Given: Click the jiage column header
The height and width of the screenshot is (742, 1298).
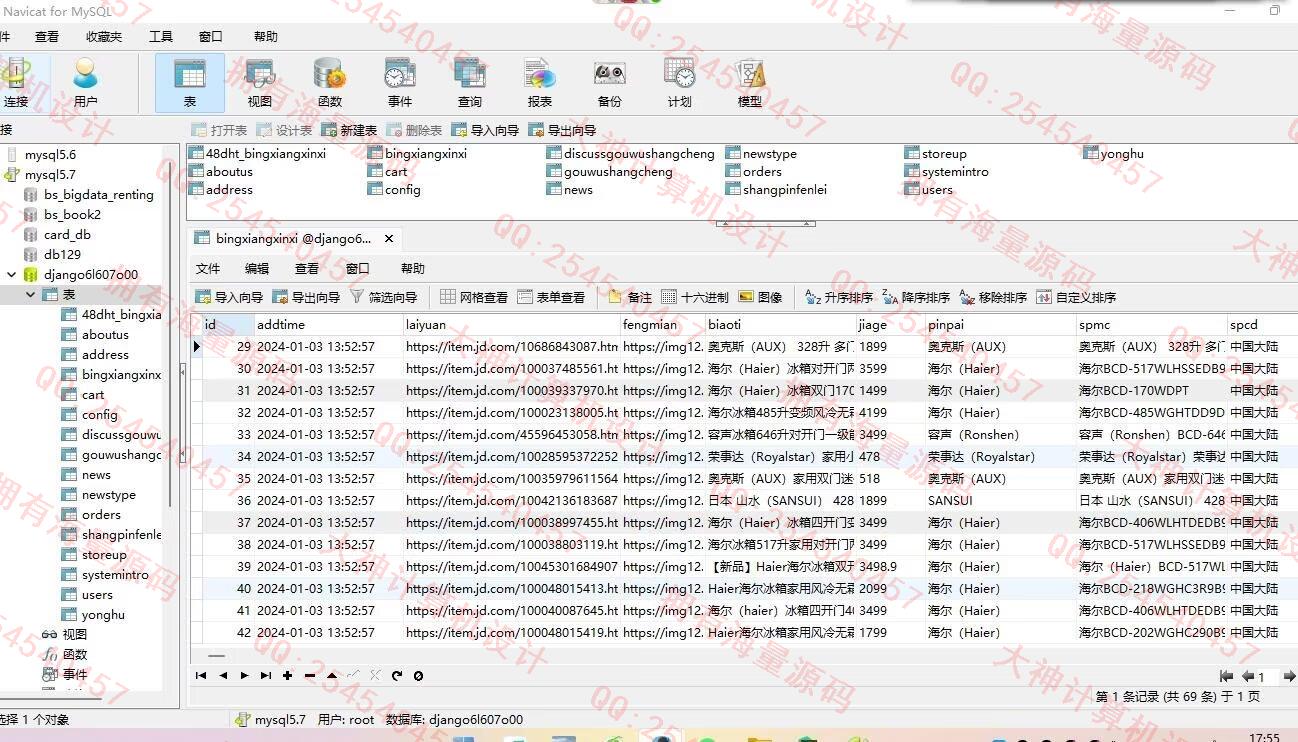Looking at the screenshot, I should [890, 325].
